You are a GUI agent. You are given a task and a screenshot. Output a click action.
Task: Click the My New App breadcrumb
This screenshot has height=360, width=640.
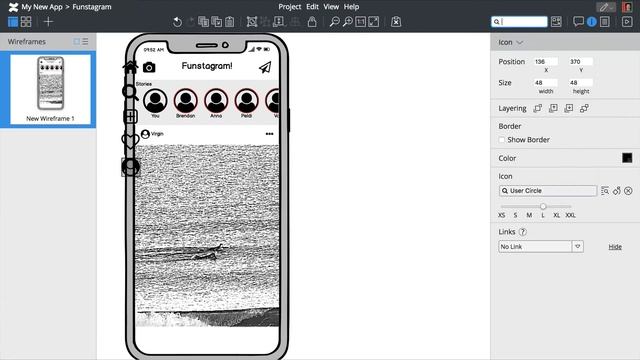coord(42,7)
